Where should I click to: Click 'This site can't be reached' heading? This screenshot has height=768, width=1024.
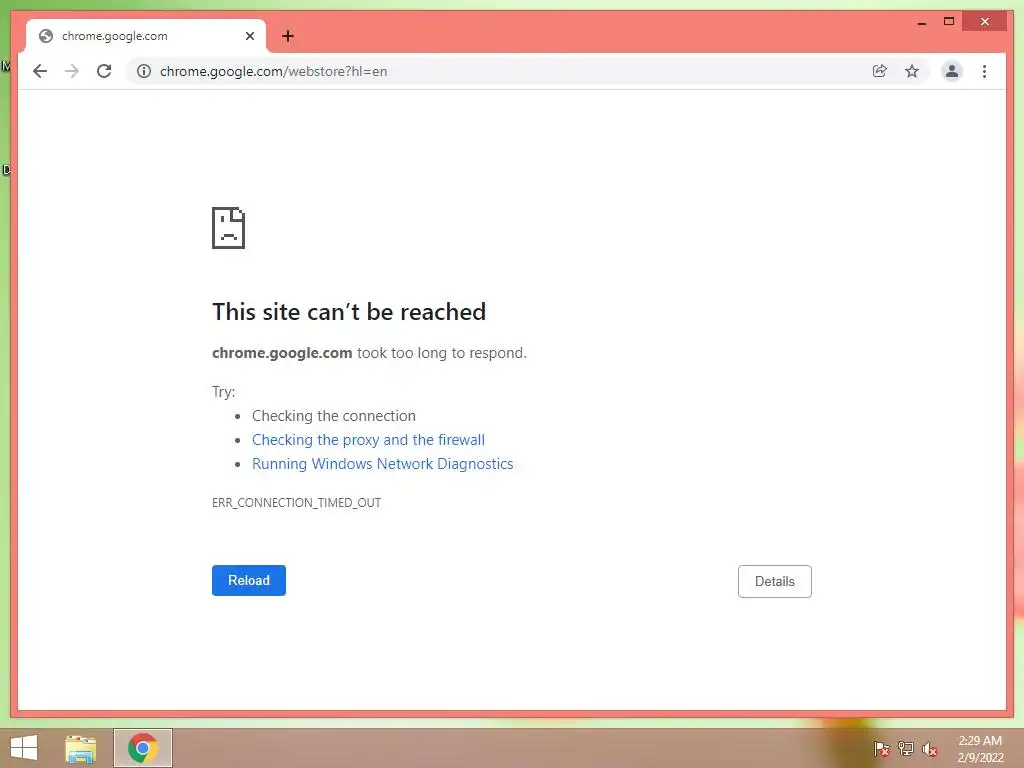click(x=349, y=312)
